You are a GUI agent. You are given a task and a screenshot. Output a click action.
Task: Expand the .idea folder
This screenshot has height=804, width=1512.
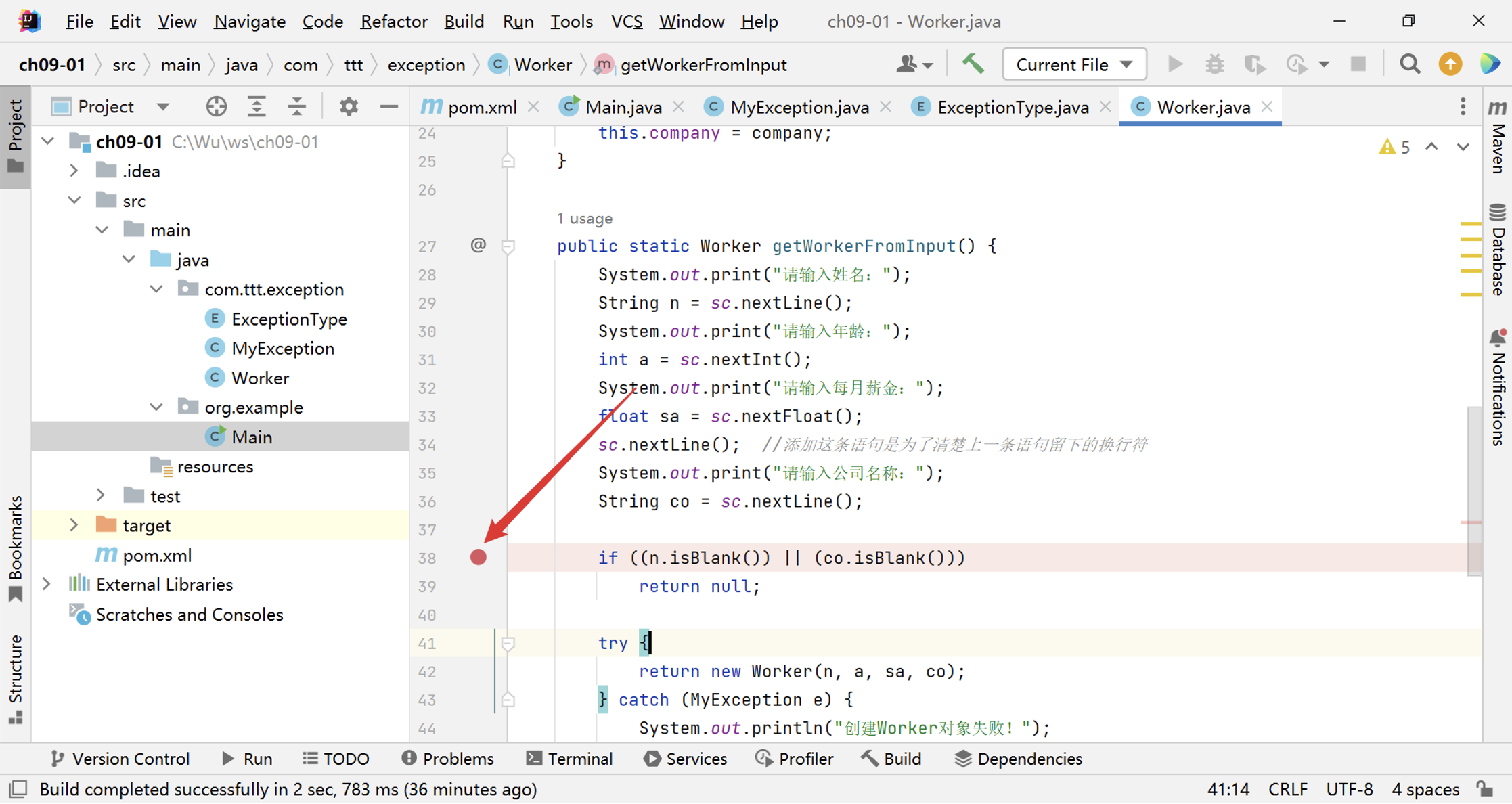coord(74,171)
